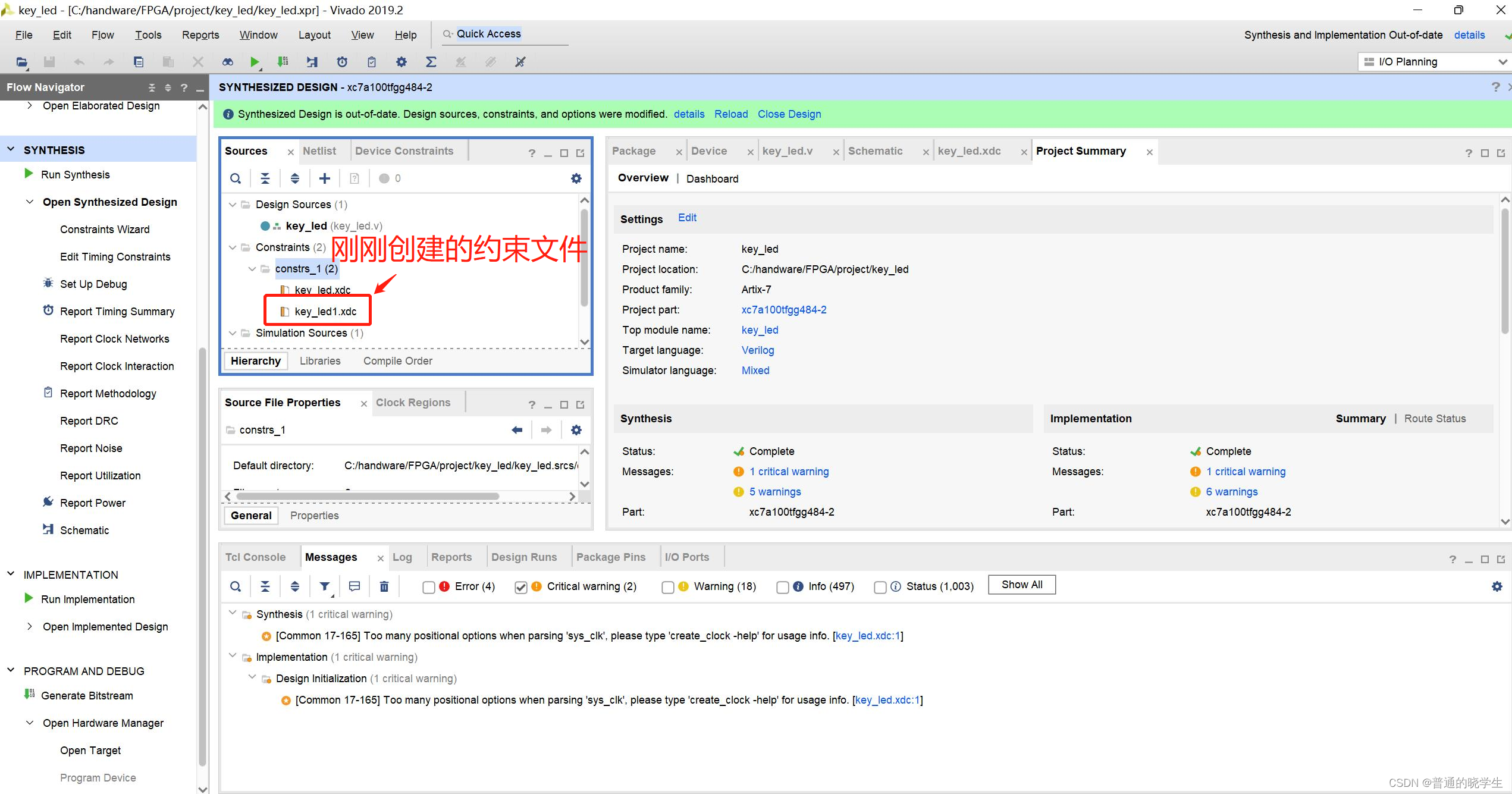This screenshot has height=794, width=1512.
Task: Click the Schematic toolbar icon
Action: 312,62
